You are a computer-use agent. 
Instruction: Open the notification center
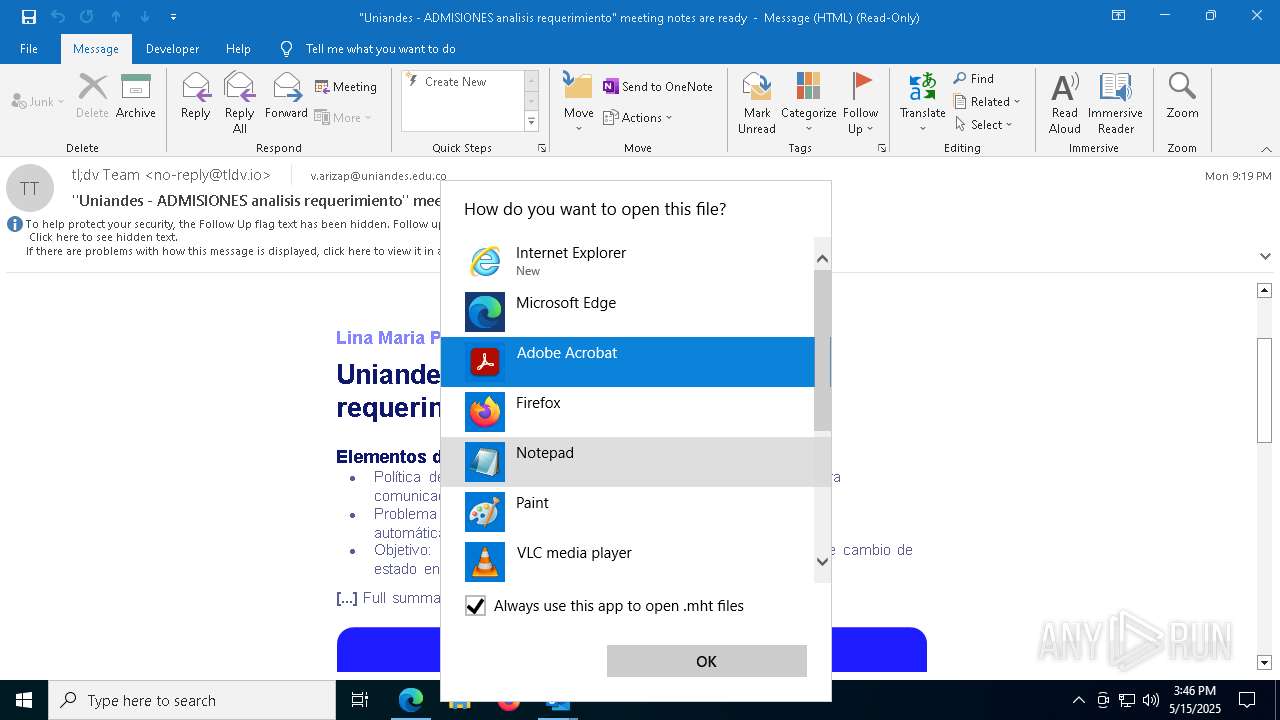point(1247,700)
